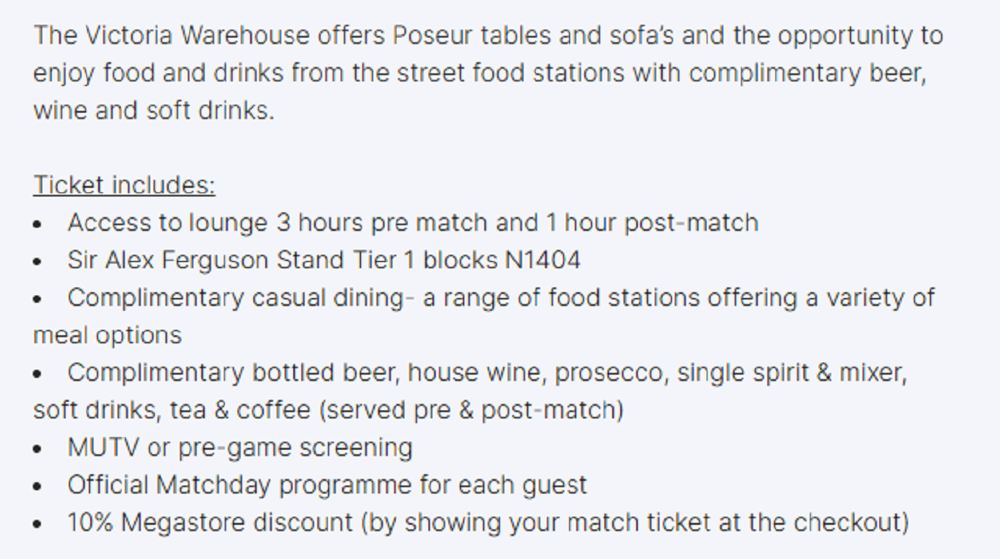Click the 'Official Matchday programme' line
This screenshot has width=1000, height=559.
pyautogui.click(x=327, y=485)
